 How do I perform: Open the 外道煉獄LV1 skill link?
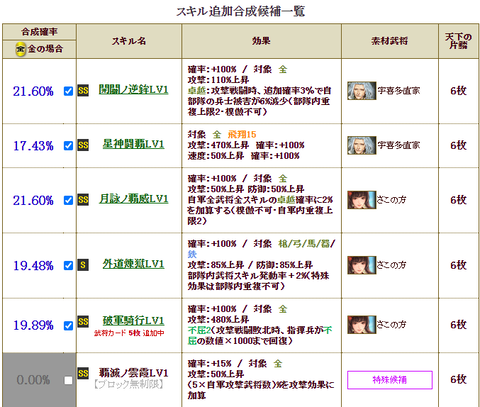click(133, 264)
